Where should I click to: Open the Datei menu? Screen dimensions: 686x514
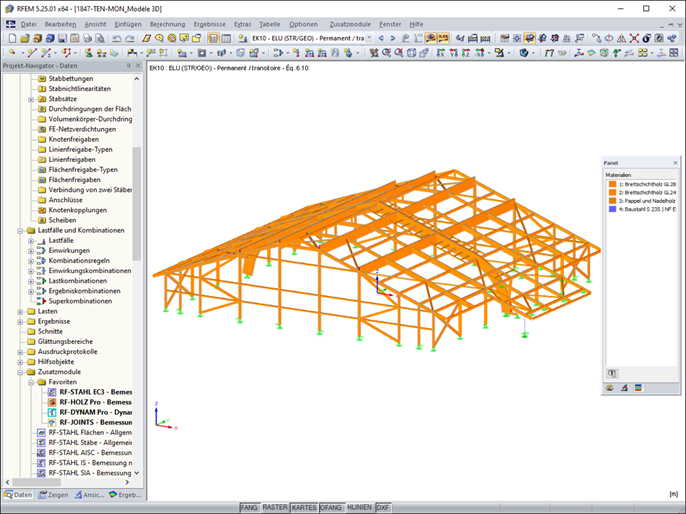coord(28,24)
